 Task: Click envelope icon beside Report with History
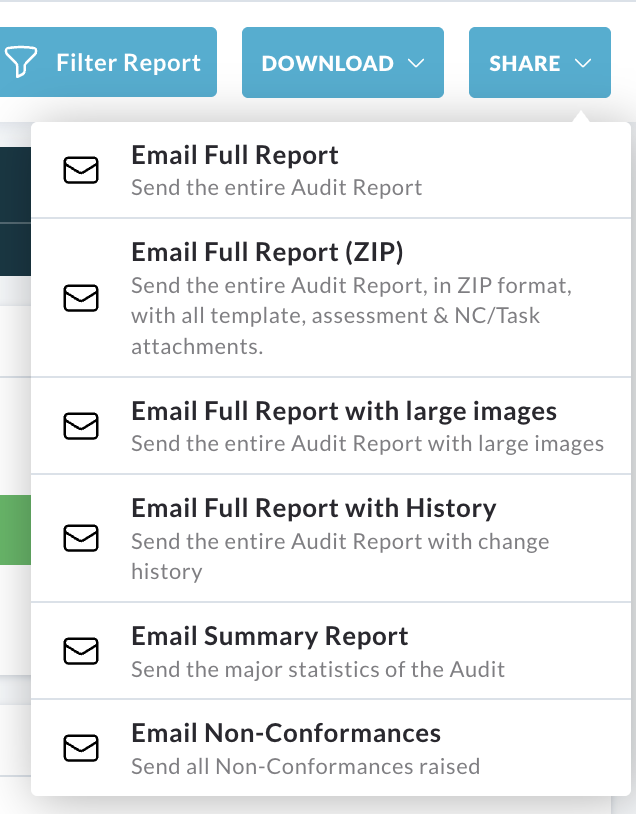pos(81,538)
